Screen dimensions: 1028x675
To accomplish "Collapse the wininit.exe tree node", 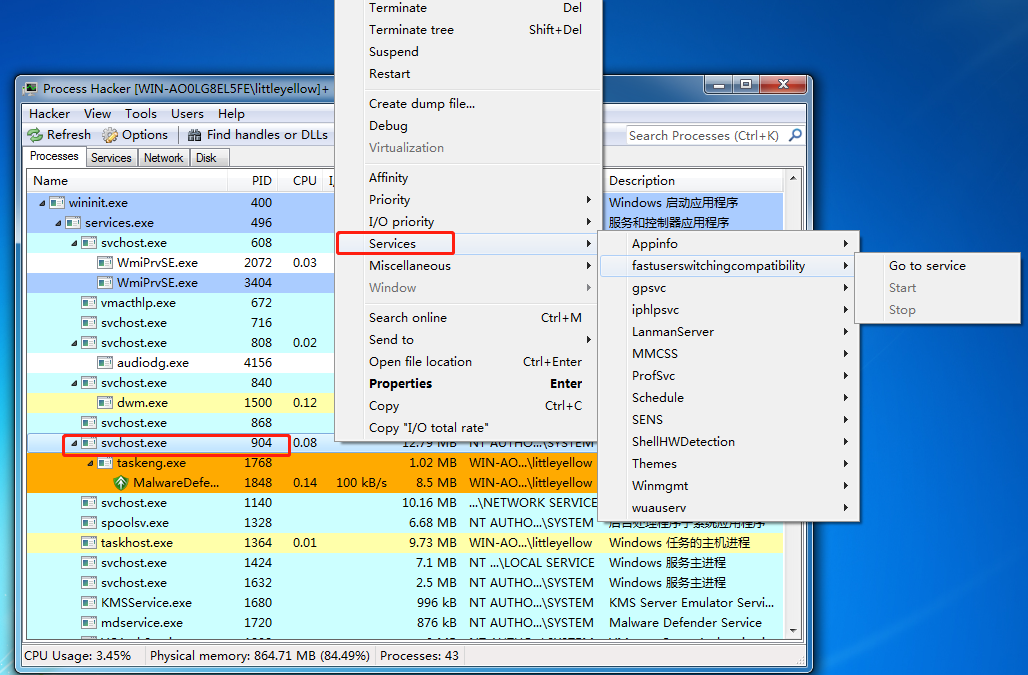I will (42, 203).
